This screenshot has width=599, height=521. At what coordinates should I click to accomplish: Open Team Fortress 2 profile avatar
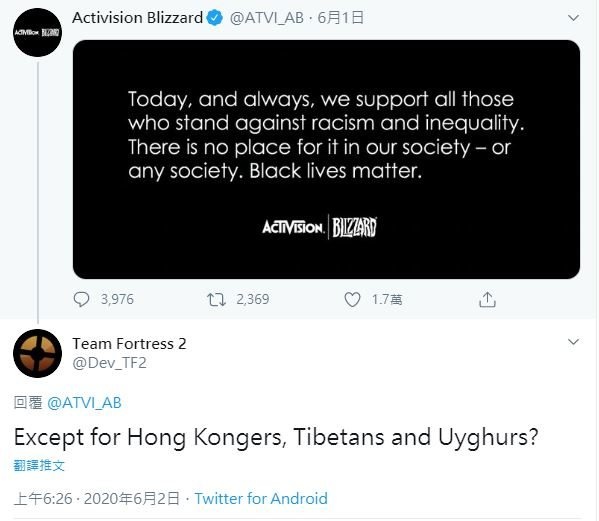pos(37,353)
